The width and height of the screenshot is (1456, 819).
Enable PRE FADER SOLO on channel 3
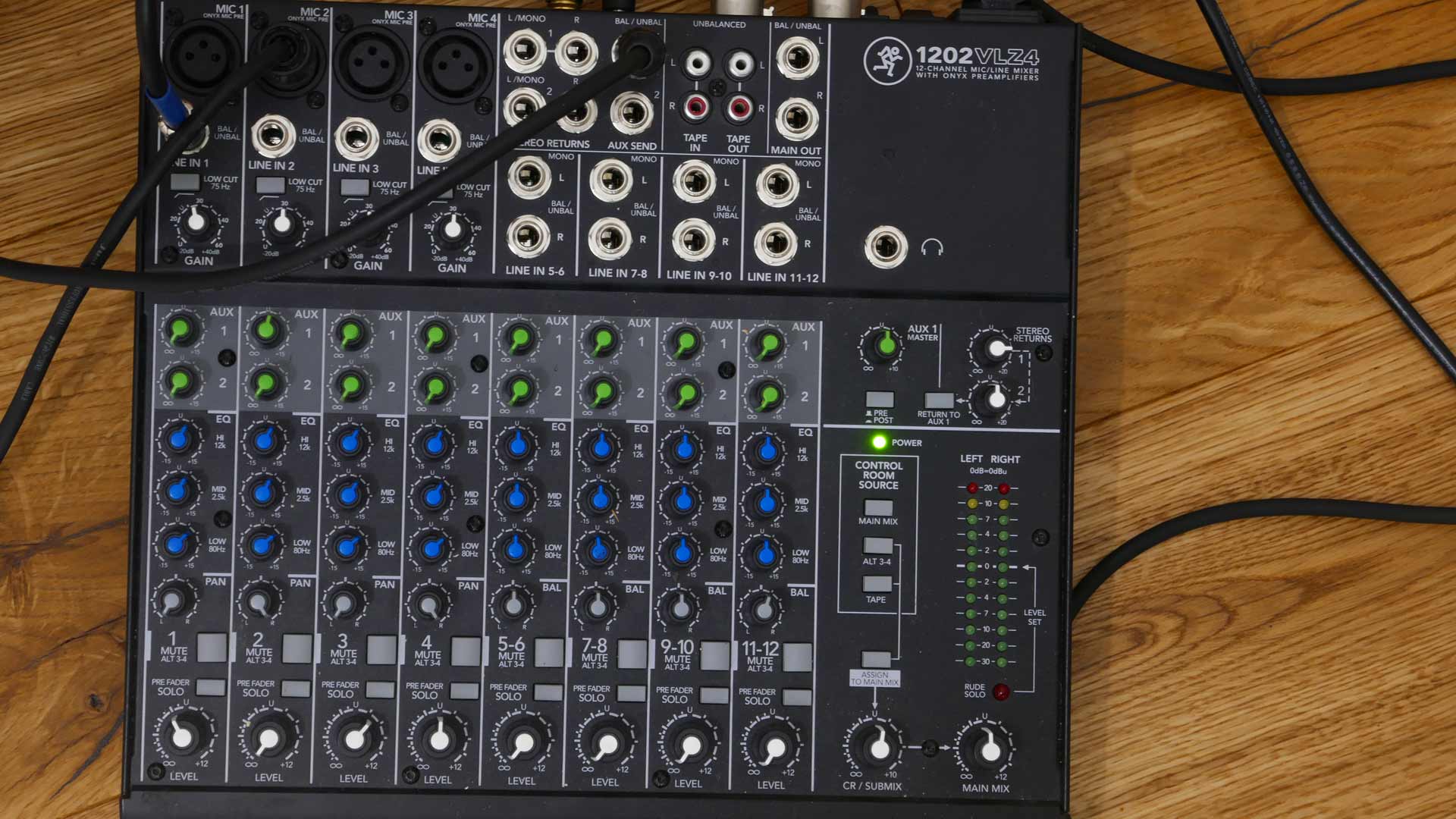pyautogui.click(x=380, y=689)
